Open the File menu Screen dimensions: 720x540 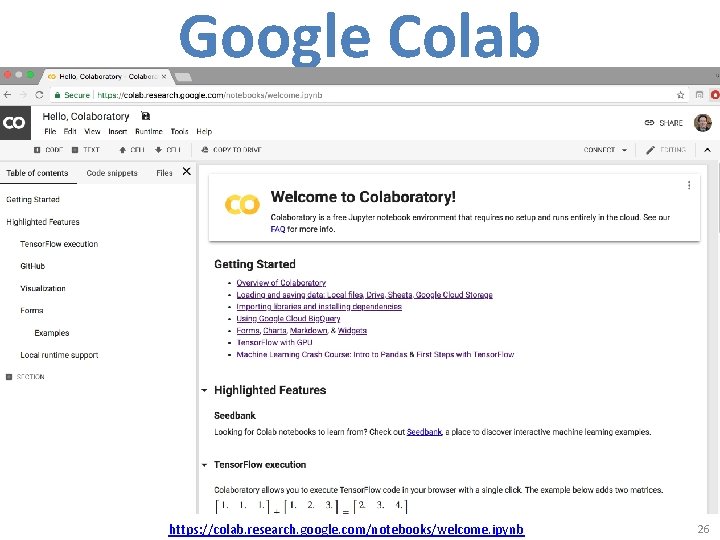pyautogui.click(x=50, y=131)
